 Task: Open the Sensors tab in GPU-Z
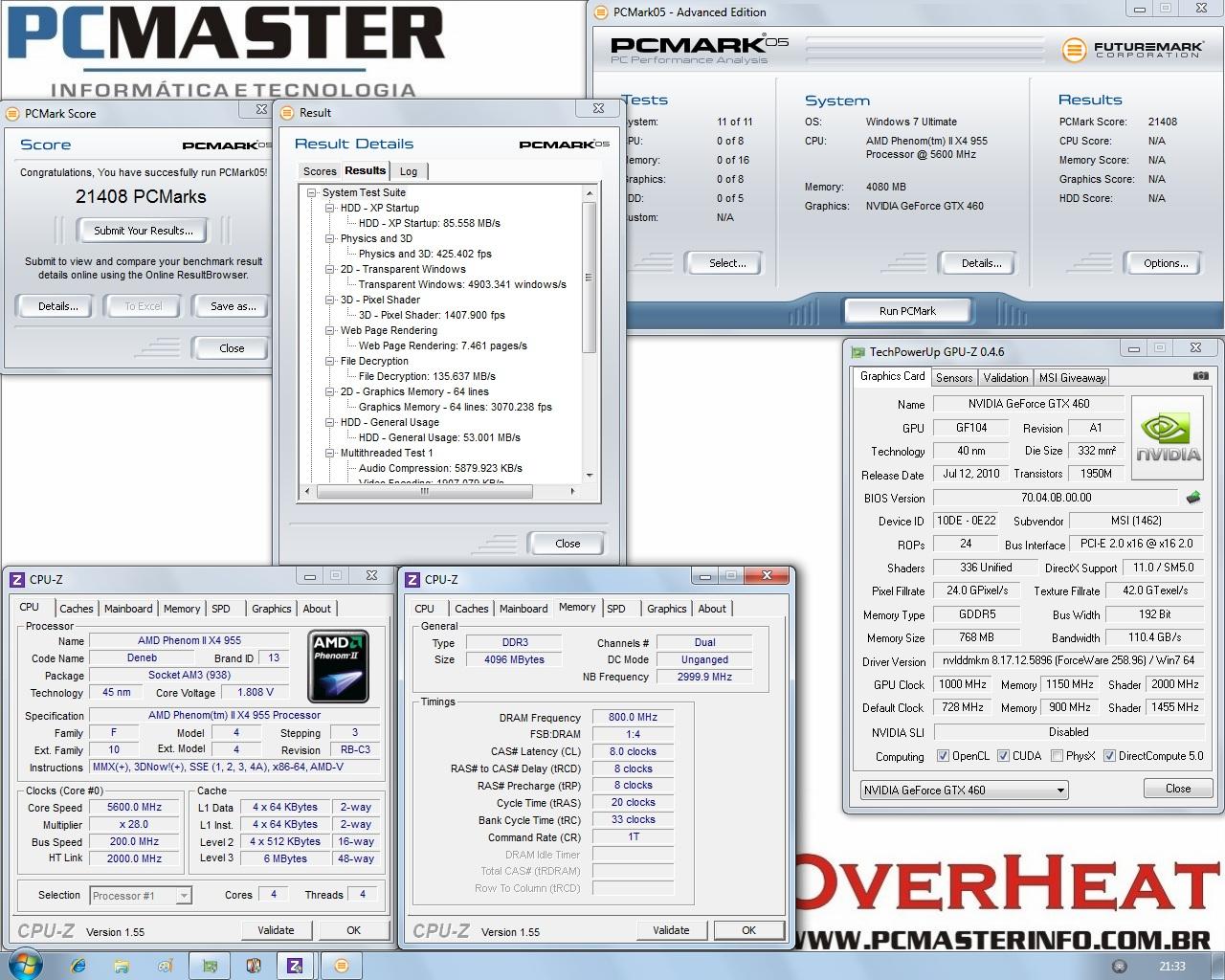pos(954,378)
